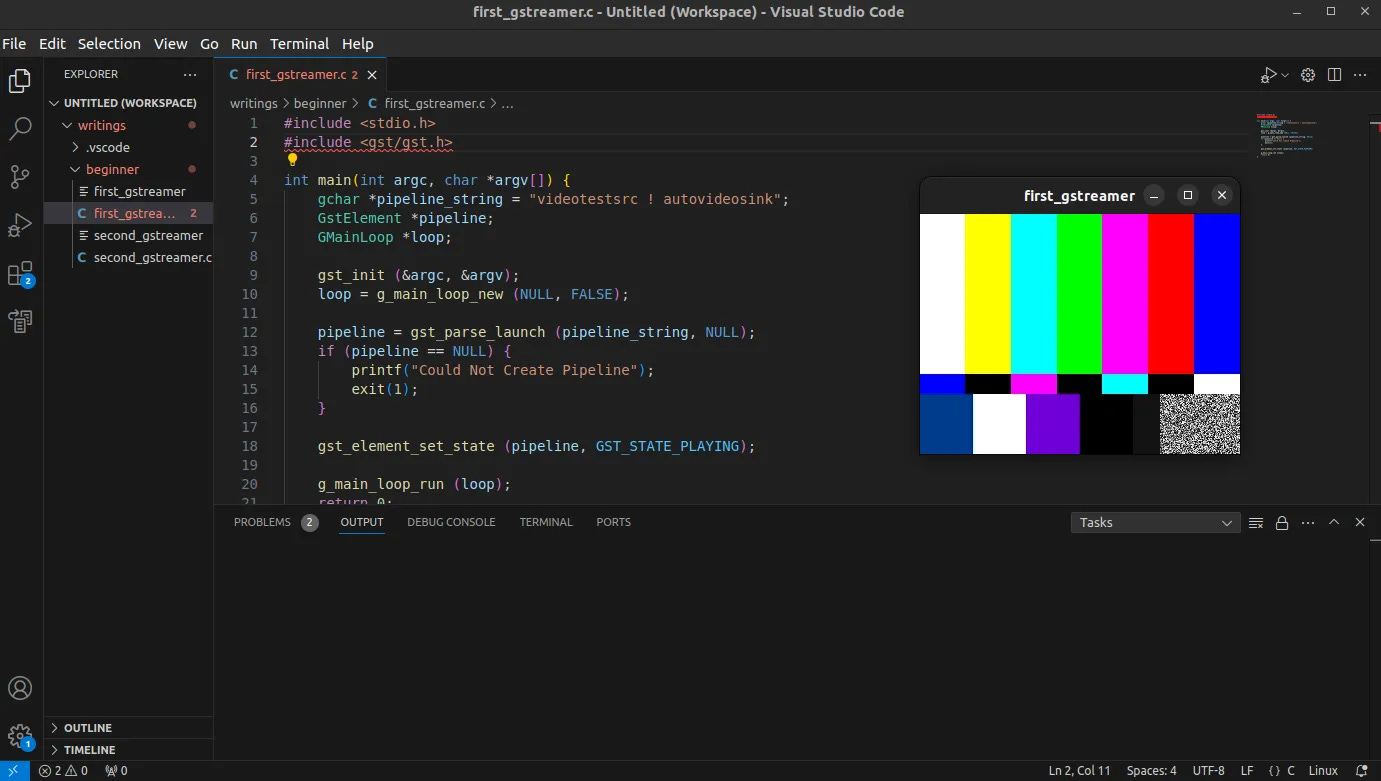Open the Help menu
This screenshot has height=781, width=1381.
click(x=357, y=44)
